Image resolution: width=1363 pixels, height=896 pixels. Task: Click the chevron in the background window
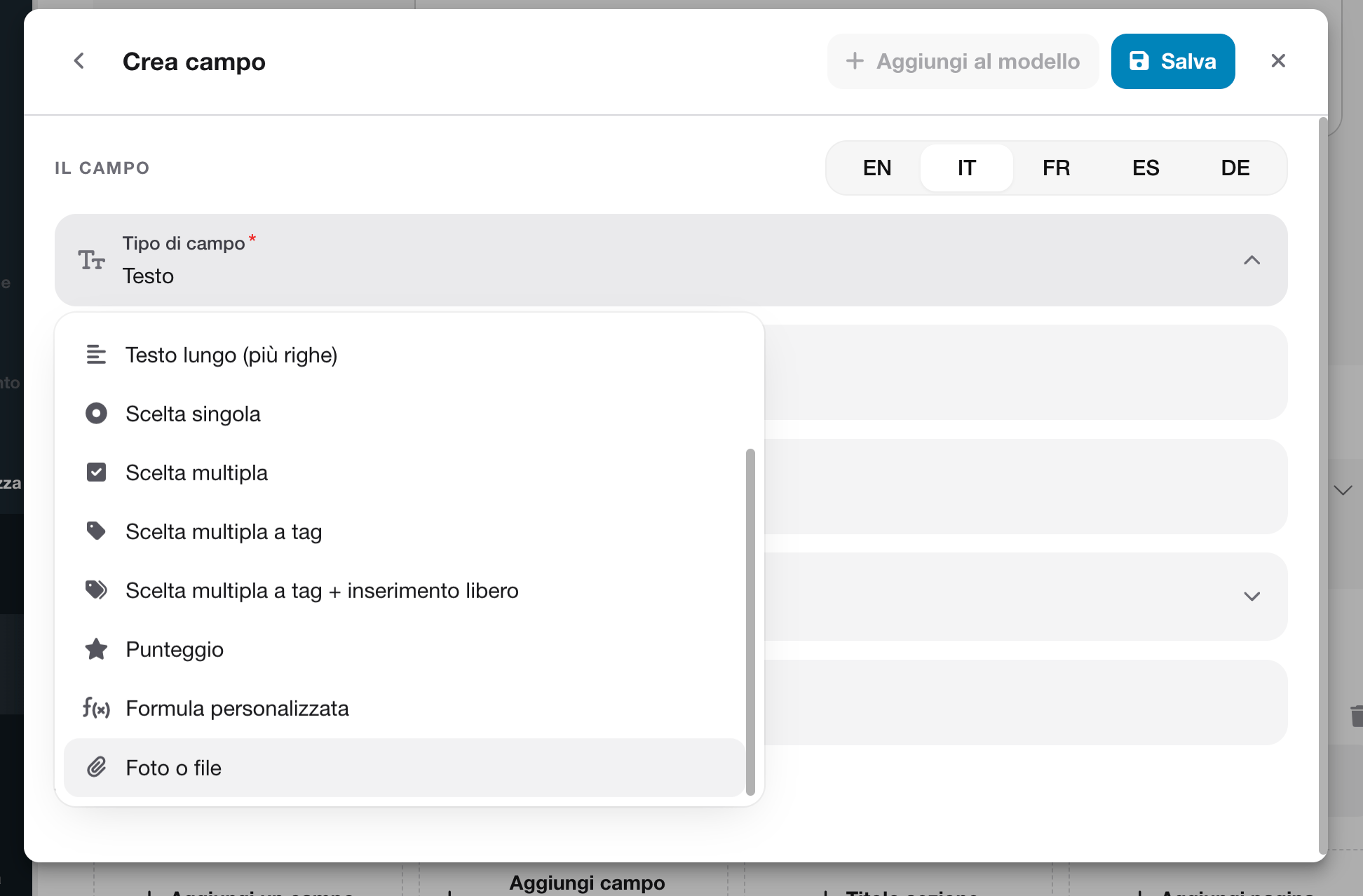tap(1343, 490)
